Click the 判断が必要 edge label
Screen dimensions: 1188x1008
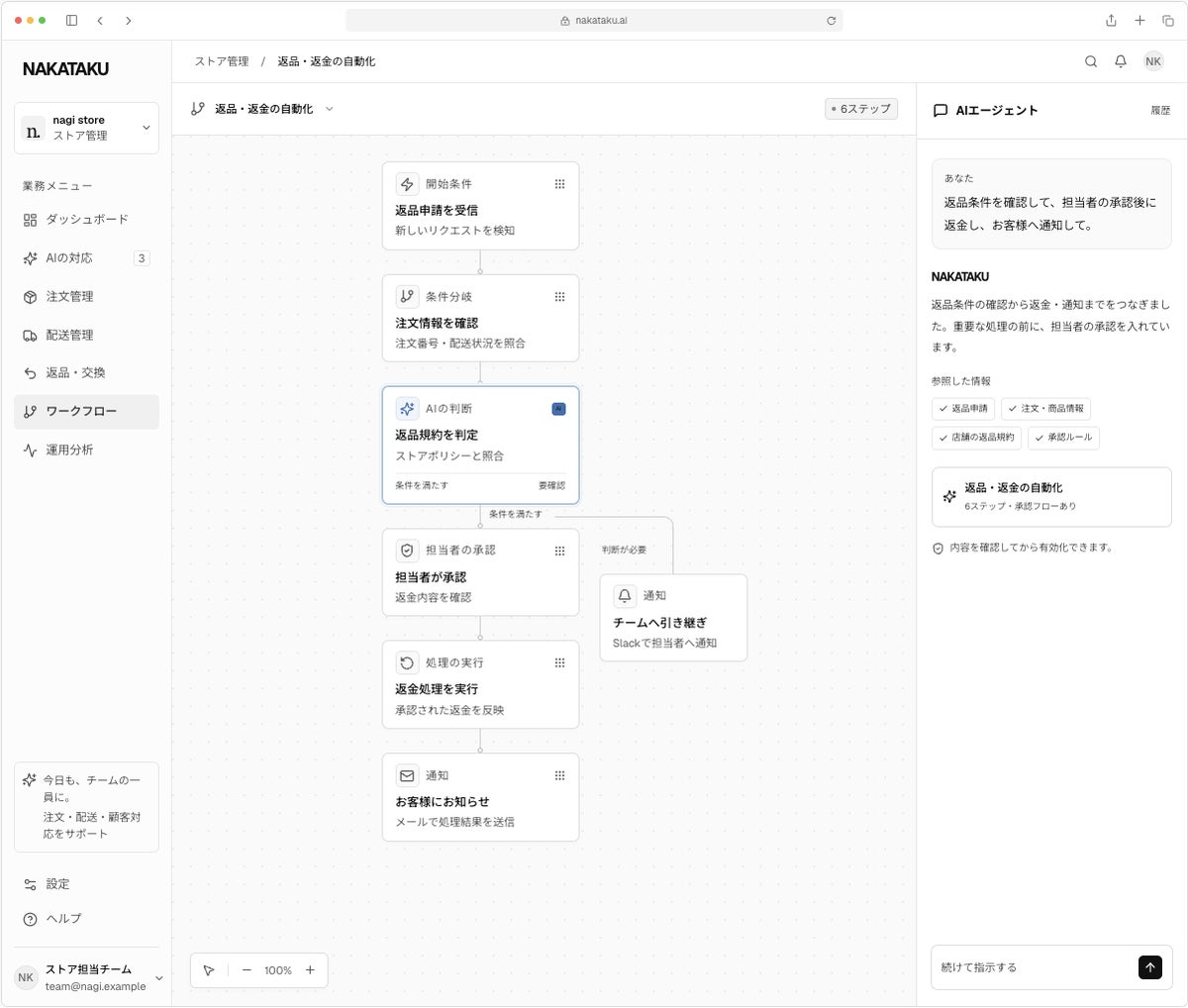pyautogui.click(x=624, y=550)
